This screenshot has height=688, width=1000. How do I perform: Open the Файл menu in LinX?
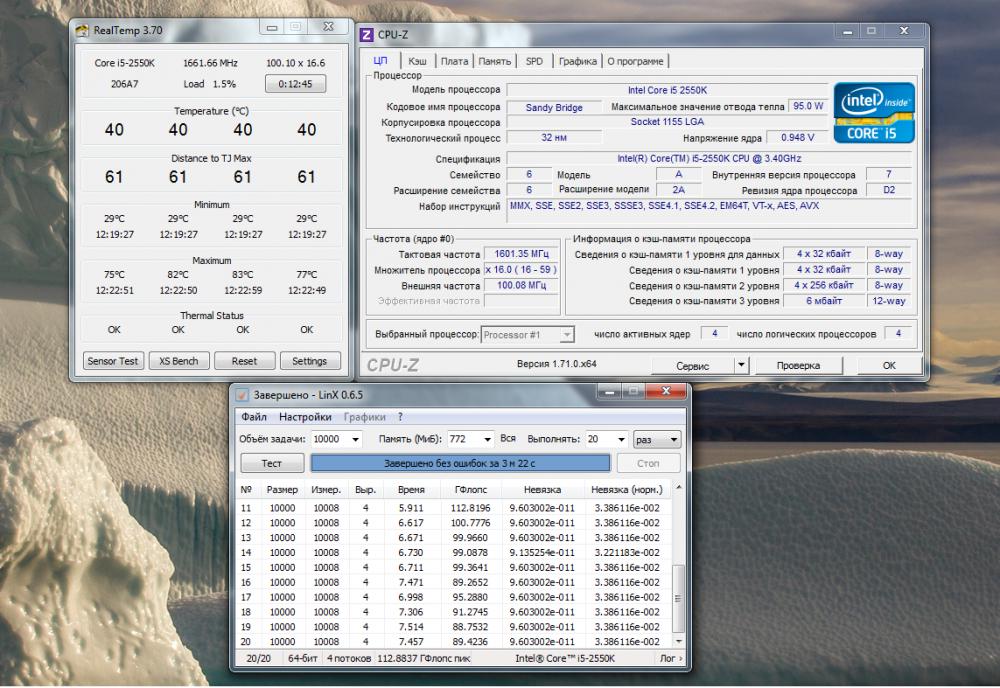(x=254, y=417)
